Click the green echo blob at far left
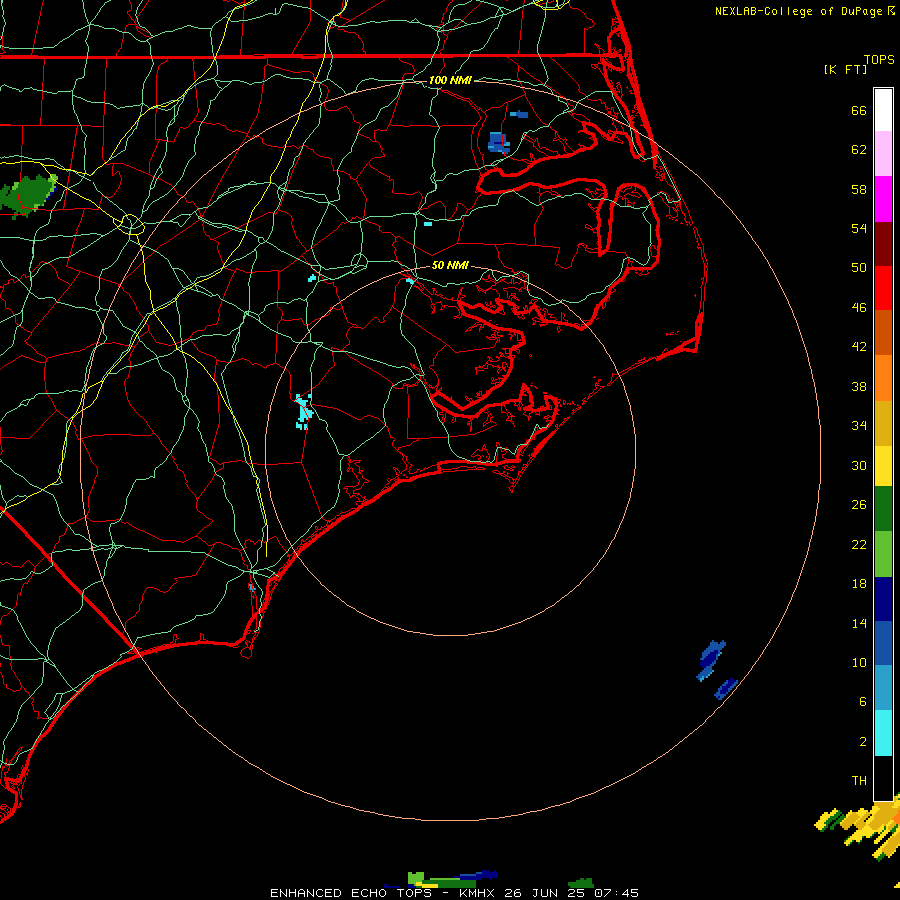The width and height of the screenshot is (900, 900). [28, 195]
